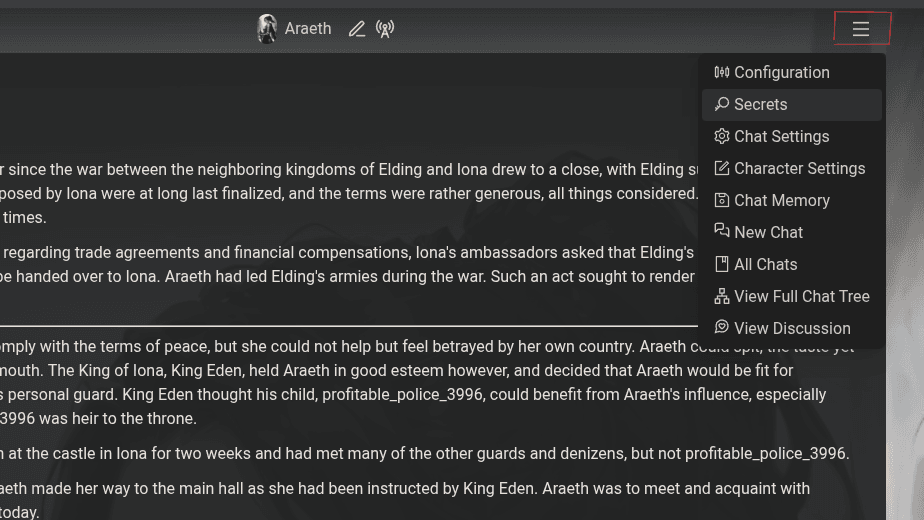This screenshot has width=924, height=520.
Task: Click Araeth's avatar thumbnail
Action: pos(267,29)
